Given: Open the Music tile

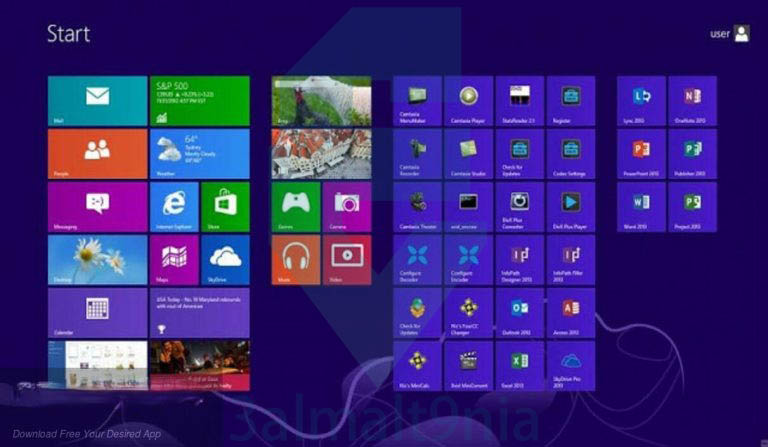Looking at the screenshot, I should (296, 260).
